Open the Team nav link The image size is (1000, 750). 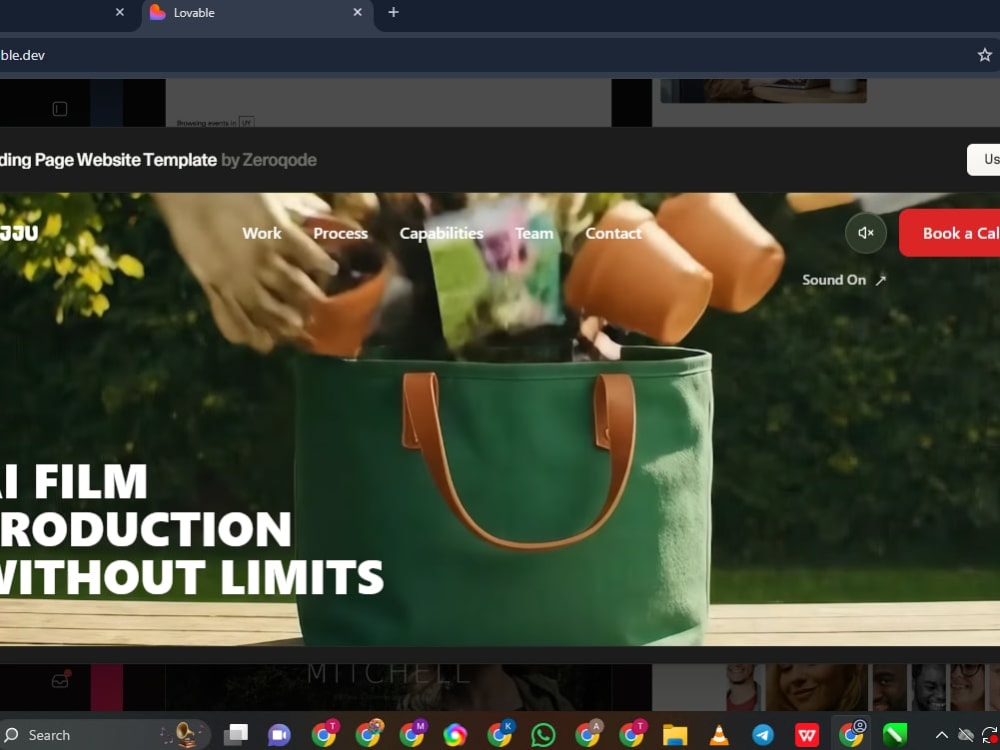(534, 233)
